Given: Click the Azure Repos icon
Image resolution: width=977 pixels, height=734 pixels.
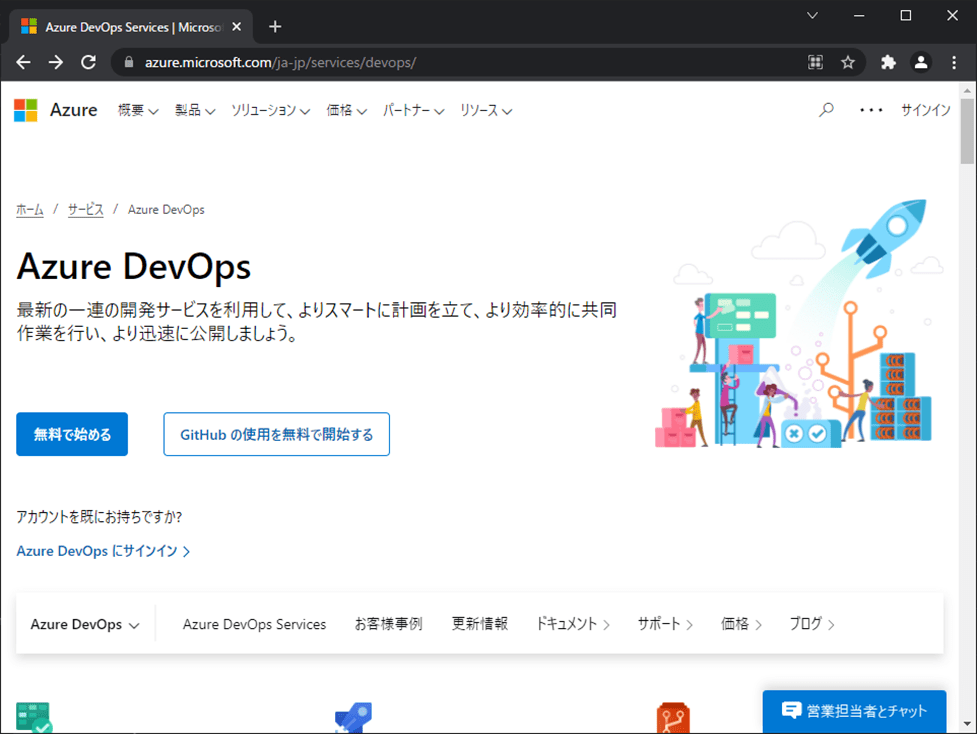Looking at the screenshot, I should click(673, 718).
